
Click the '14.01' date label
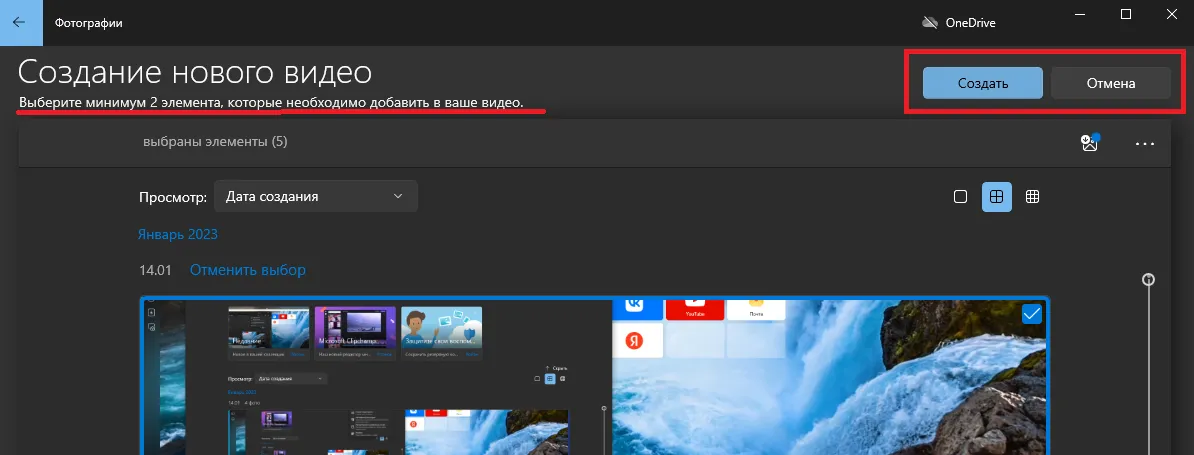155,270
